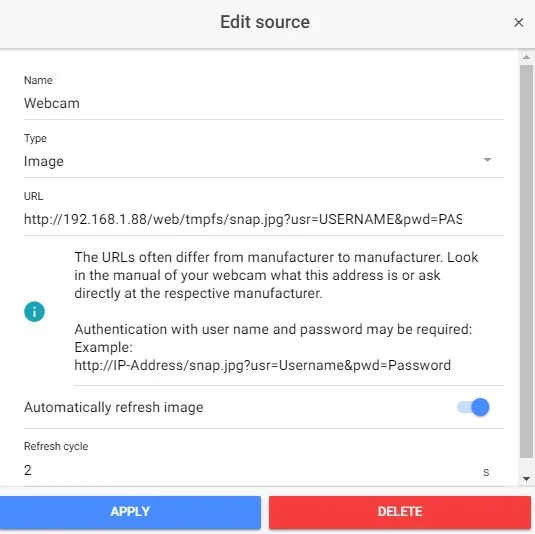
Task: Click the scrollbar down arrow
Action: (x=526, y=479)
